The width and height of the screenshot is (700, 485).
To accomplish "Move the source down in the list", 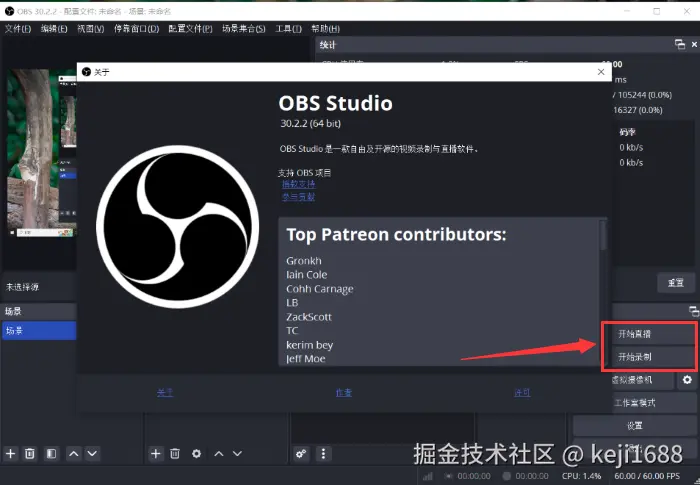I will [238, 454].
